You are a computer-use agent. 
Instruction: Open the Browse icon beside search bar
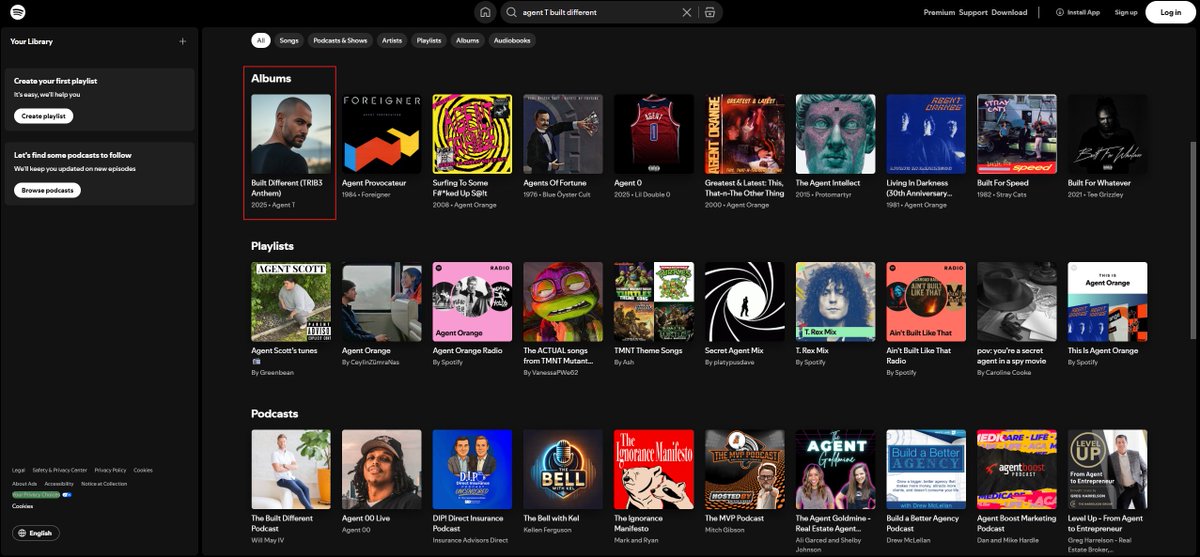coord(709,12)
